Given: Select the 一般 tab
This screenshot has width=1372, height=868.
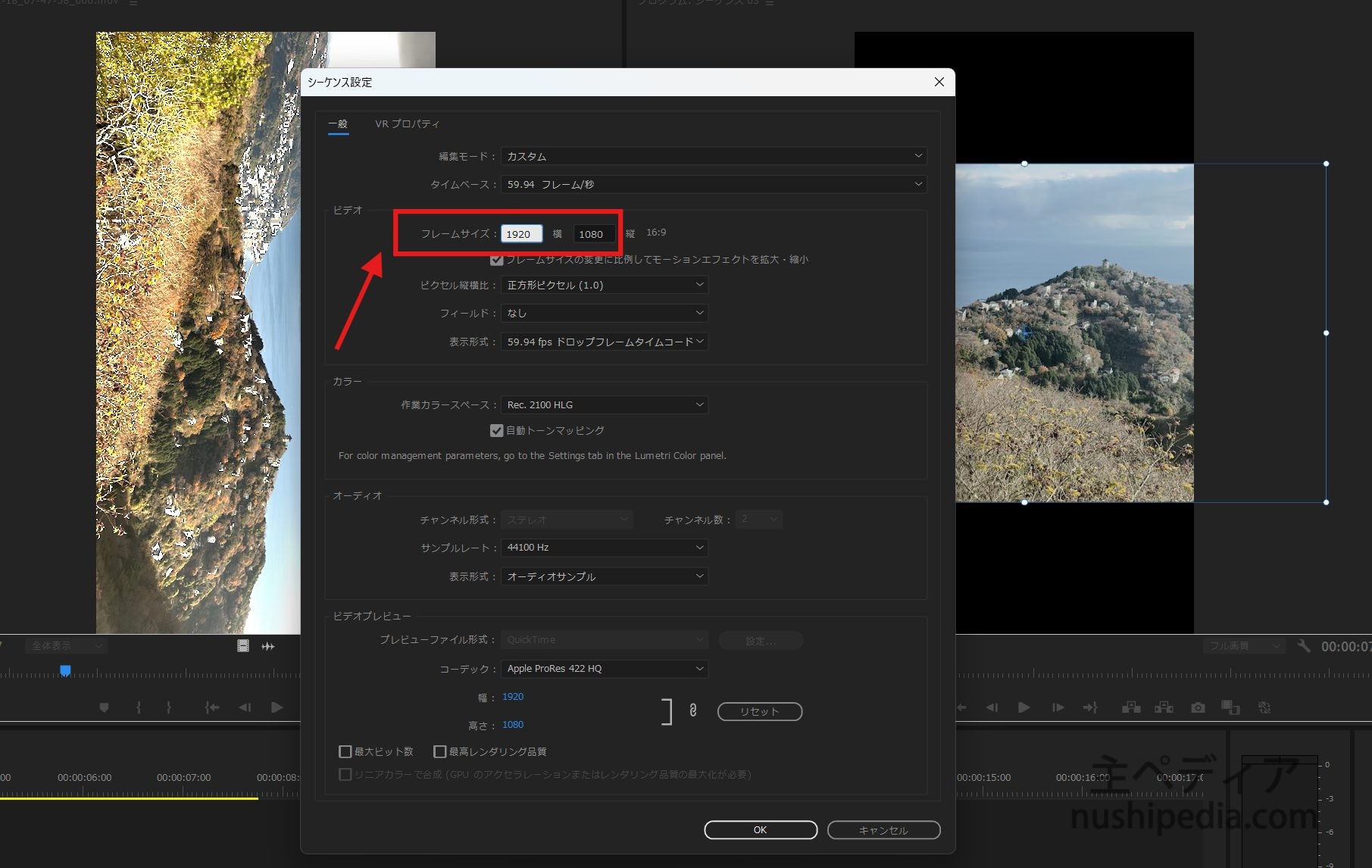Looking at the screenshot, I should [x=338, y=123].
